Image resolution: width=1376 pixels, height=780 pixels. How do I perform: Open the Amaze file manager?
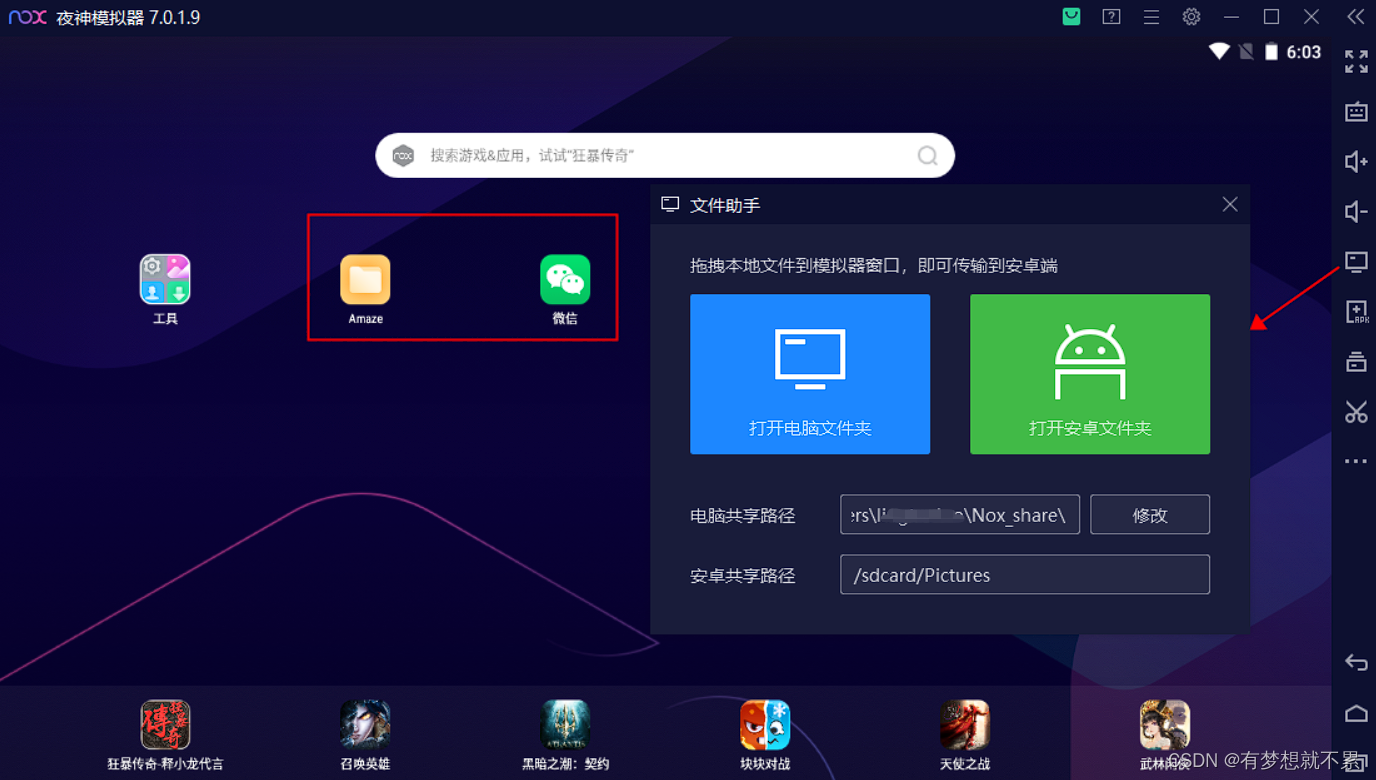(365, 280)
